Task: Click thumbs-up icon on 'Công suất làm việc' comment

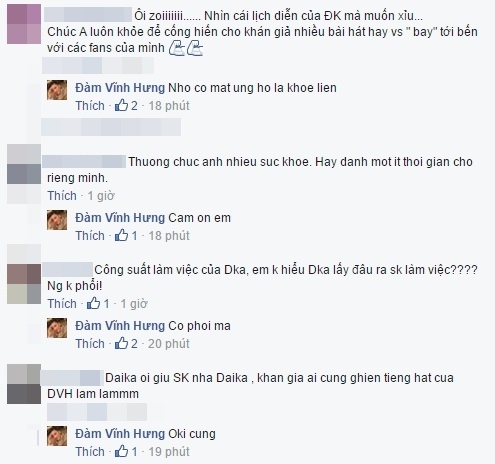Action: tap(93, 304)
